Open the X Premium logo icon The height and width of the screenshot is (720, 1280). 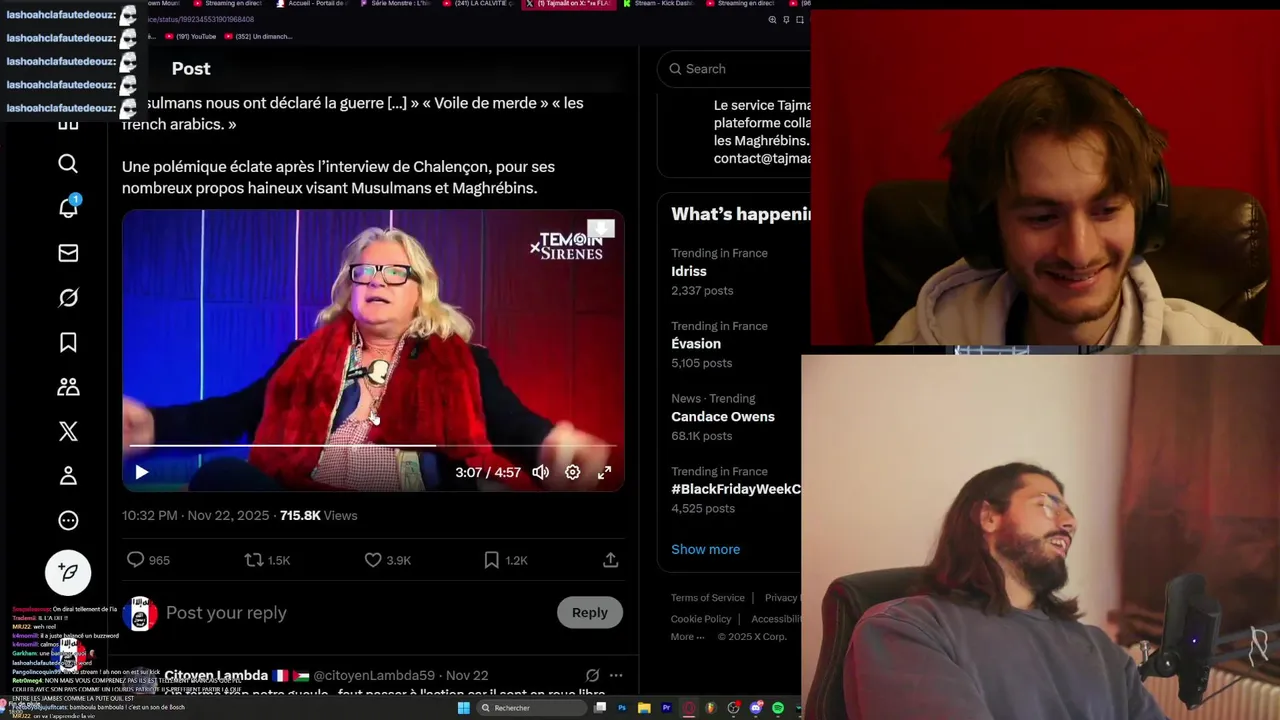coord(68,431)
